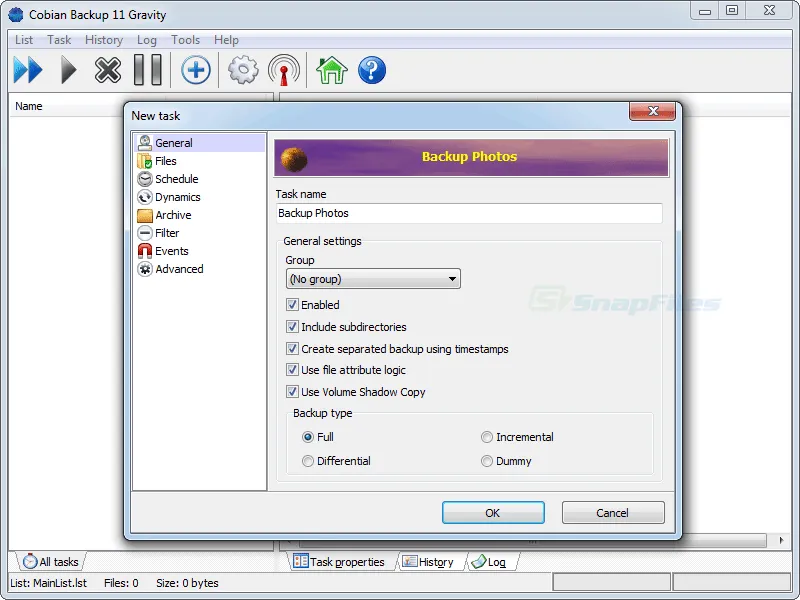Run all tasks with the double-arrow icon
Viewport: 800px width, 600px height.
[28, 70]
